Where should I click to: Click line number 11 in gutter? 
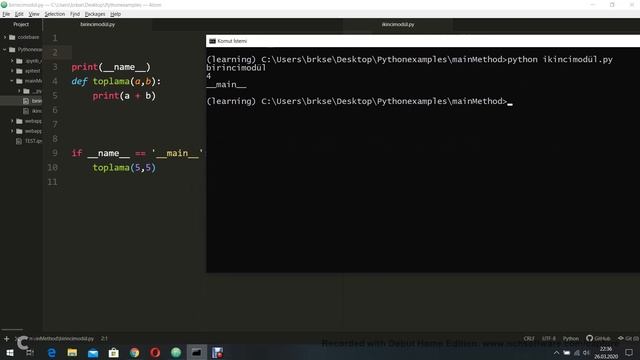pyautogui.click(x=53, y=182)
